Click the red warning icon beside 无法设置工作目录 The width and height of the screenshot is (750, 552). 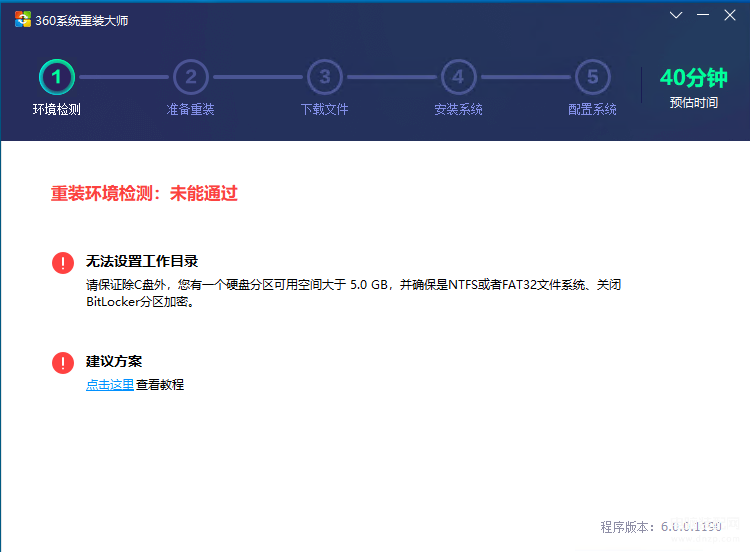click(x=63, y=263)
